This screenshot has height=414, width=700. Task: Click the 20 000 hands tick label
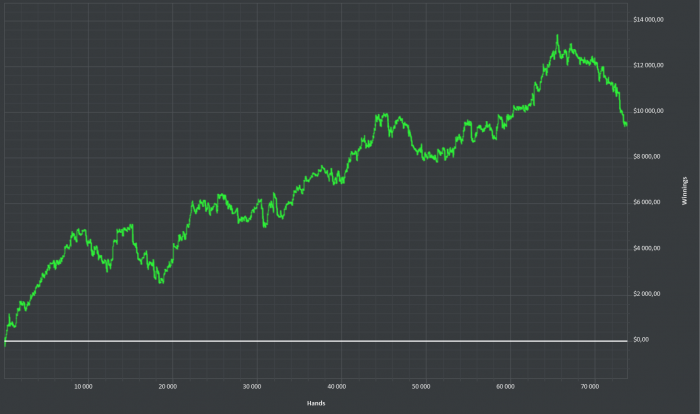click(x=167, y=386)
